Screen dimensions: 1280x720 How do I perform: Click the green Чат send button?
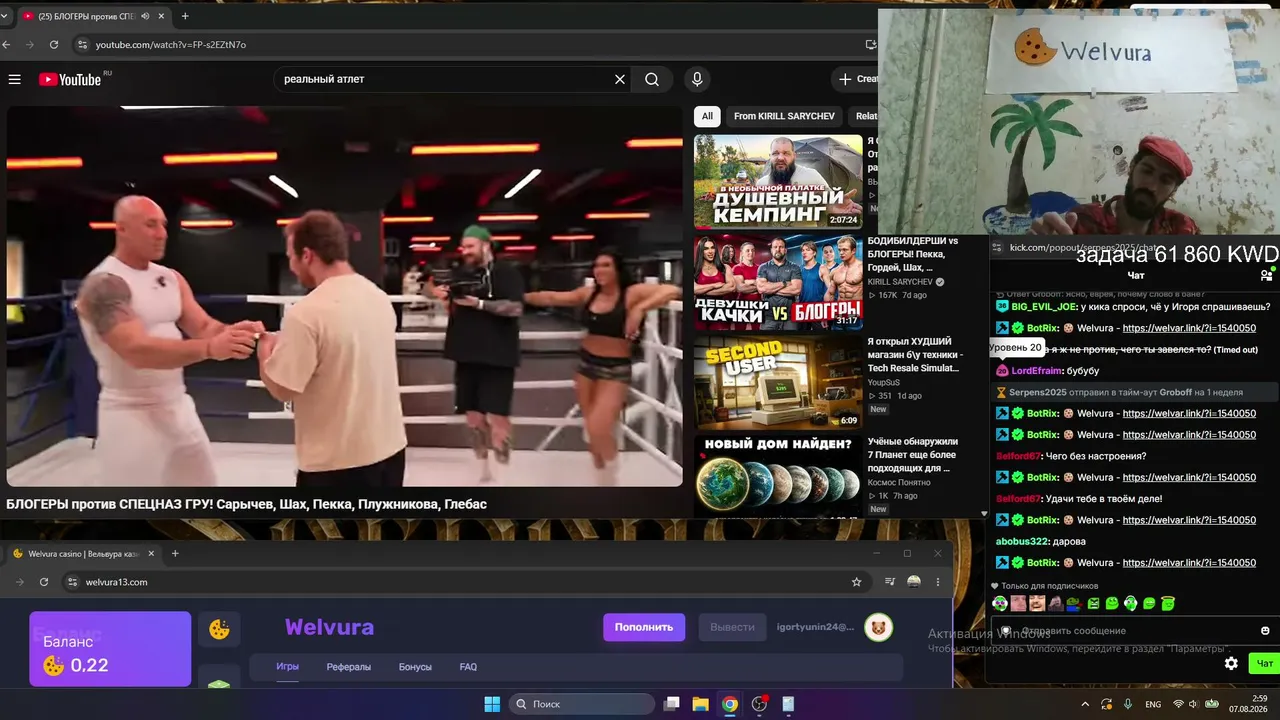point(1264,663)
